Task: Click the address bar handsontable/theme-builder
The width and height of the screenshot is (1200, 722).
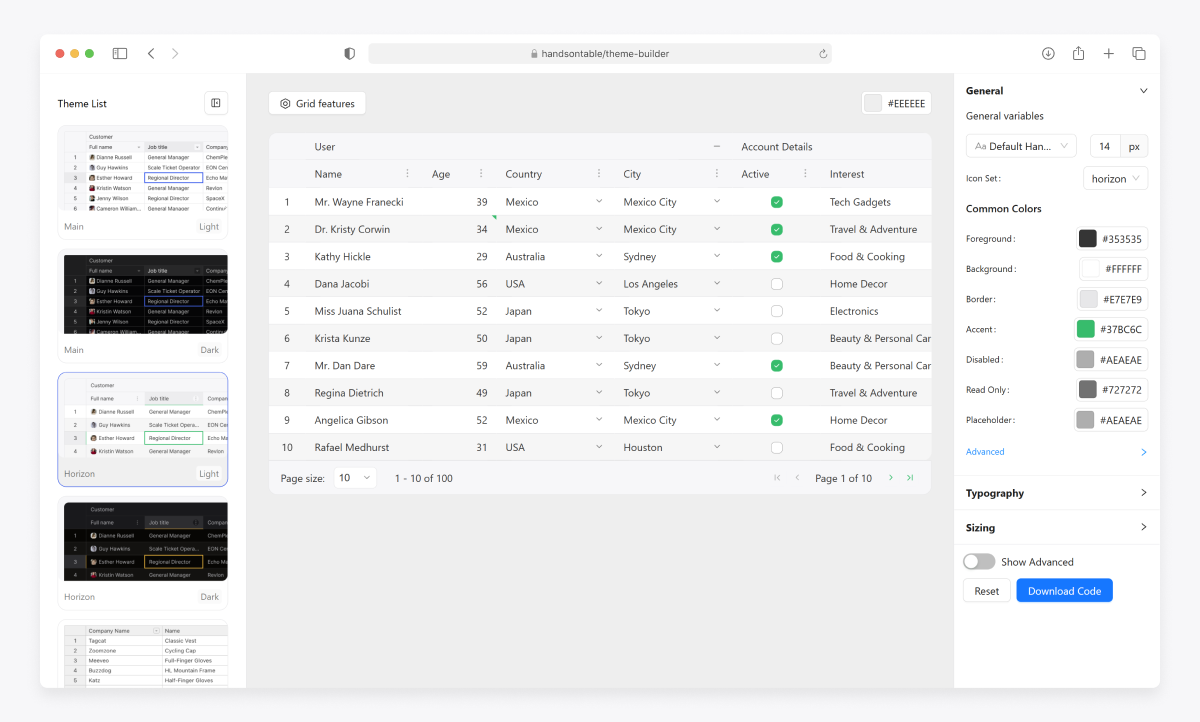Action: pyautogui.click(x=600, y=54)
